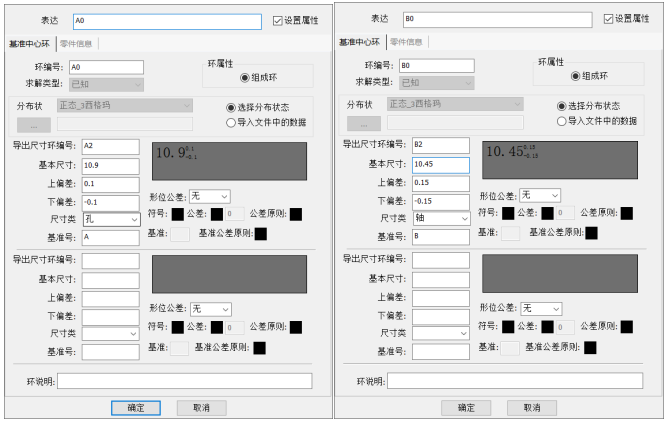
Task: Switch to 基准中心环 tab in the B0 dialog
Action: coord(359,42)
